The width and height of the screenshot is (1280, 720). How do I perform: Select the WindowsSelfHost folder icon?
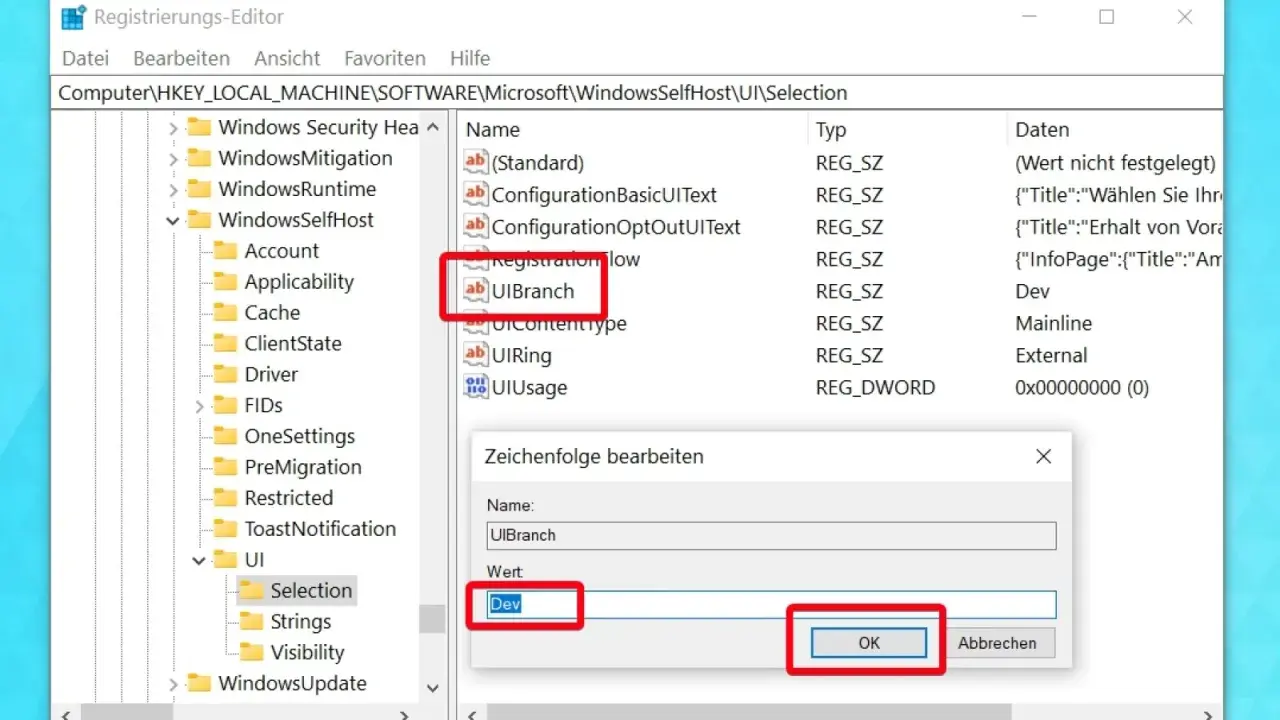[200, 220]
